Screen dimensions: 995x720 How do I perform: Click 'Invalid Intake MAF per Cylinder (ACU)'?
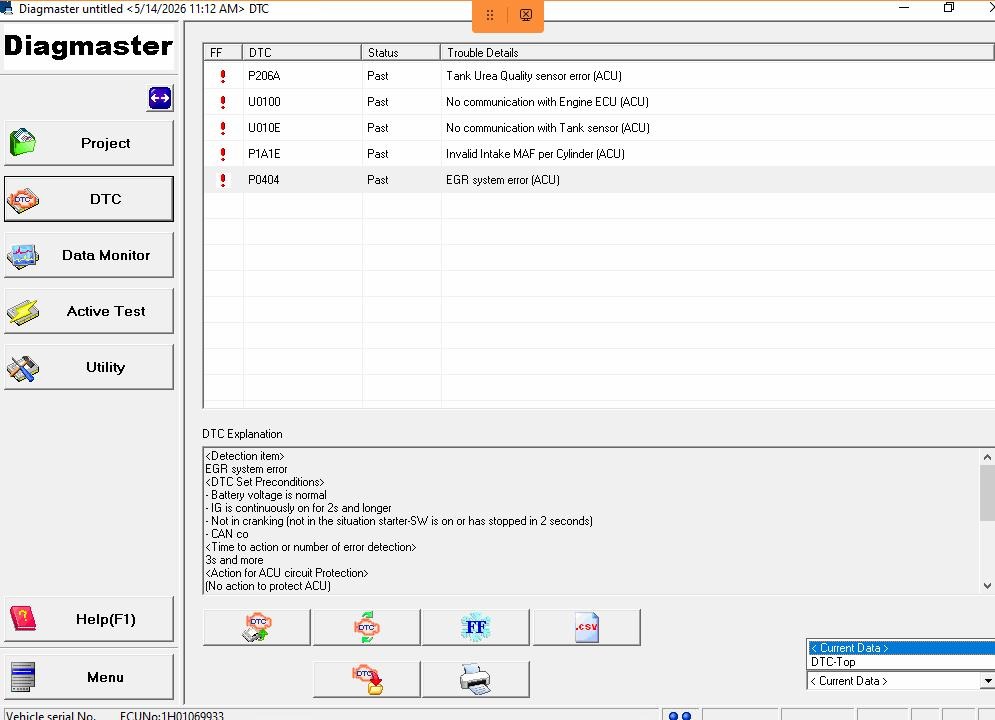[x=535, y=154]
